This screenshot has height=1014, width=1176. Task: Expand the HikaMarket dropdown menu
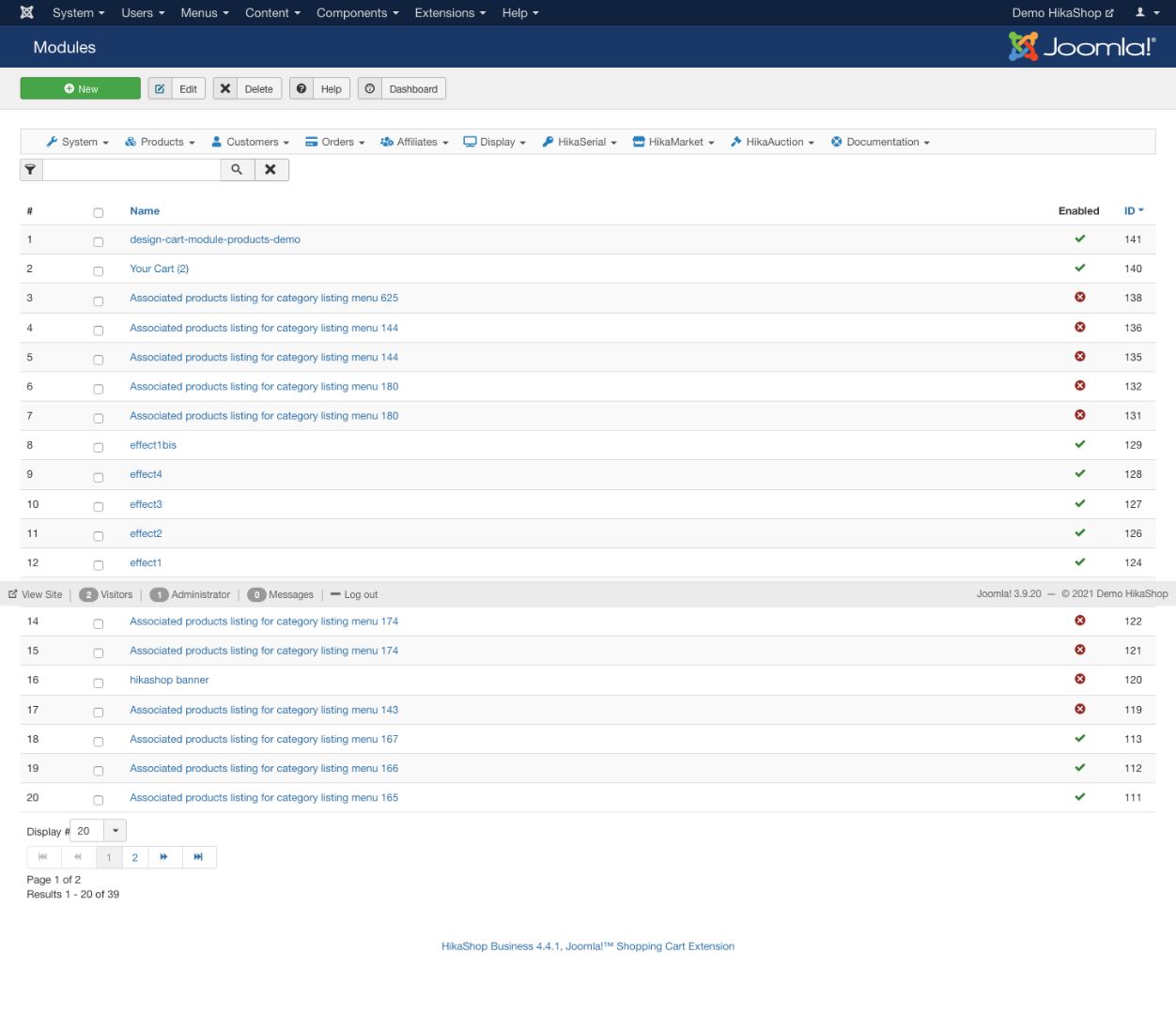point(673,143)
